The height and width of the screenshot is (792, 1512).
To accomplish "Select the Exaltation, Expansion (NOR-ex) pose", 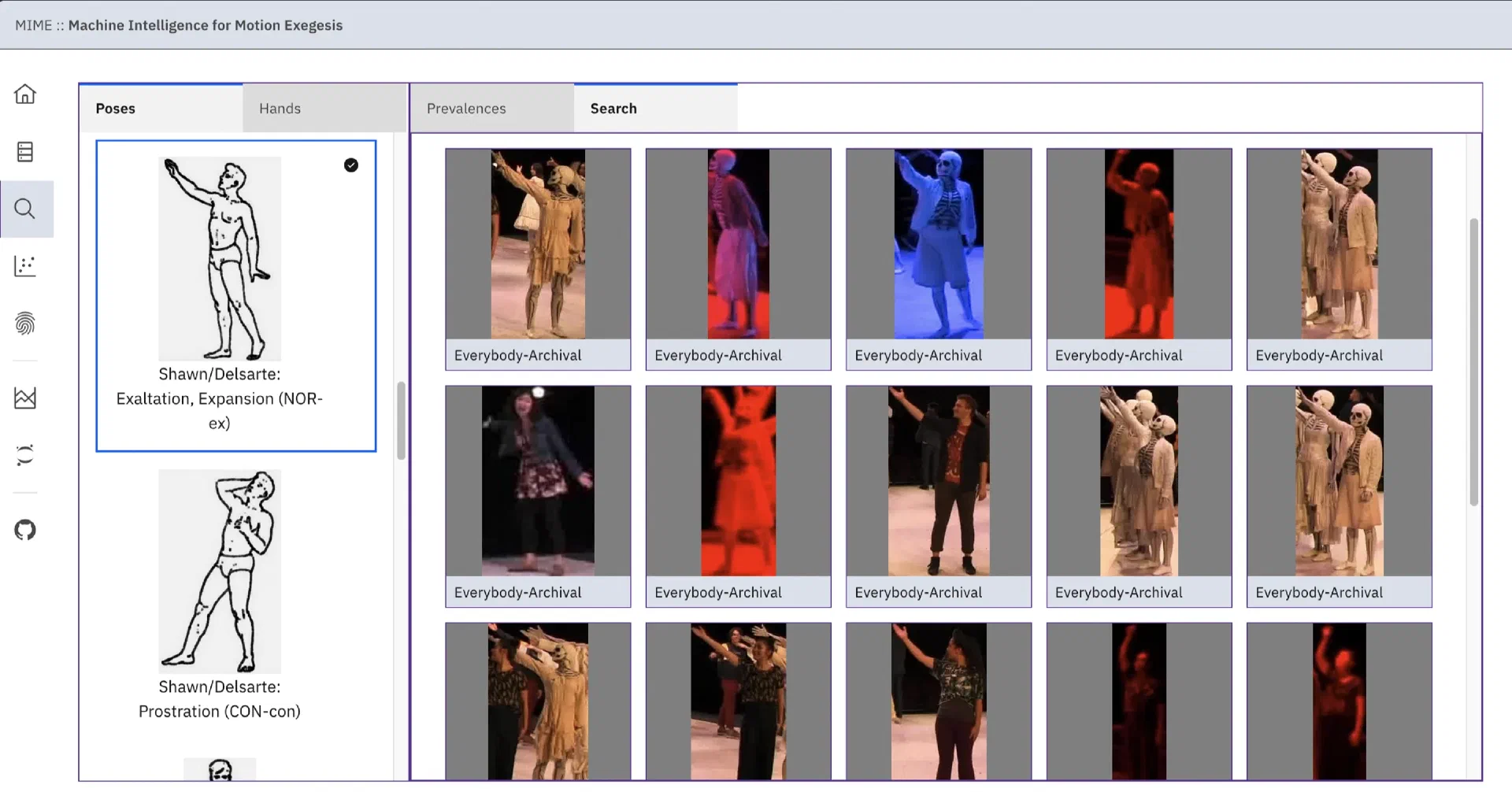I will [236, 296].
